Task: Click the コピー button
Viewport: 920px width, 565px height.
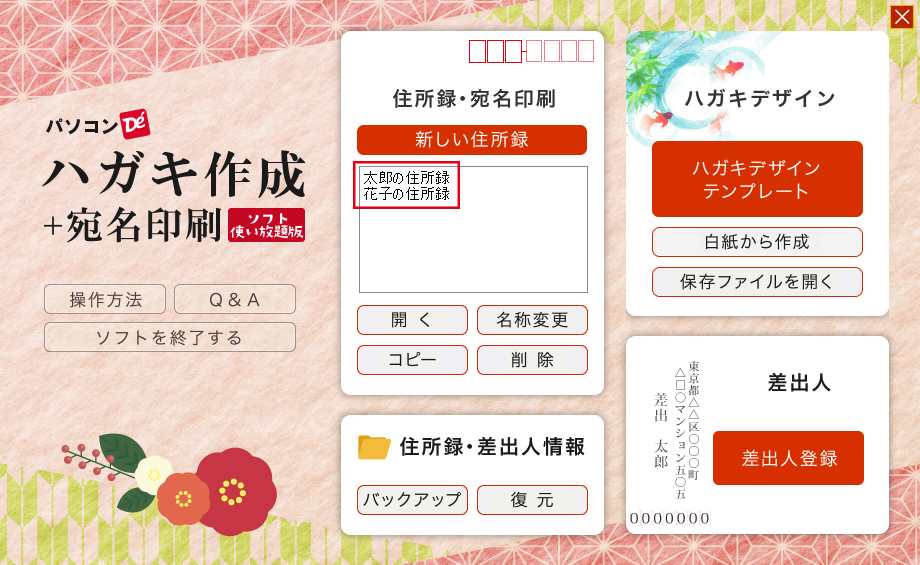Action: tap(412, 360)
